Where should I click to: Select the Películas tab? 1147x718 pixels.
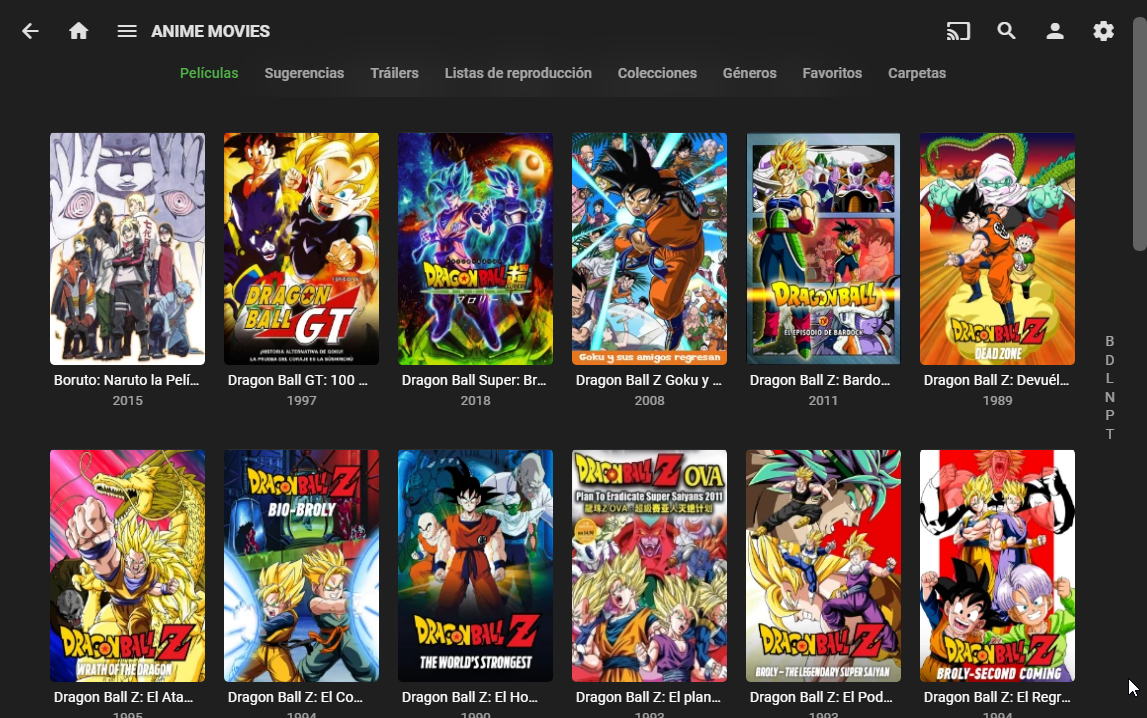pyautogui.click(x=209, y=73)
